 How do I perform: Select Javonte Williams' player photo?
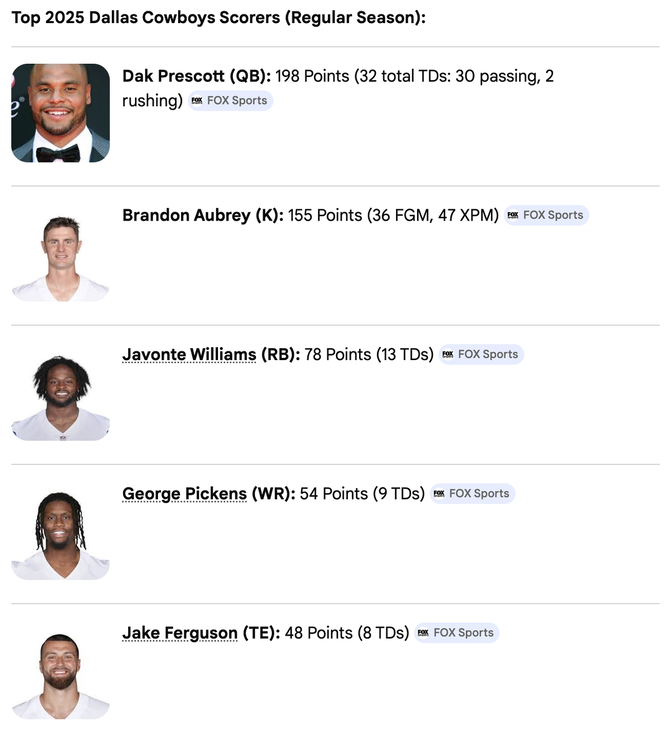point(60,396)
